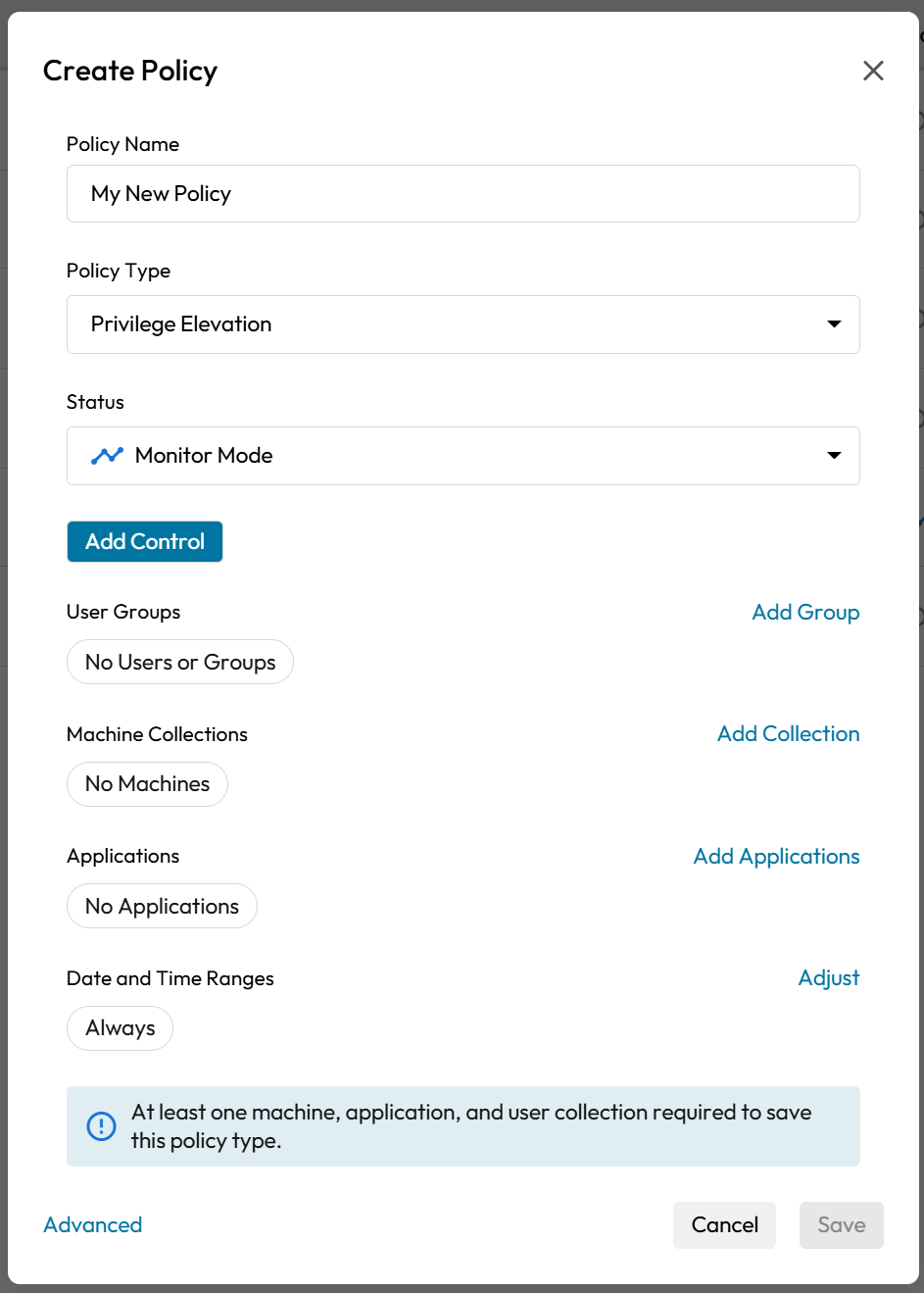Cancel the policy creation

pos(724,1225)
